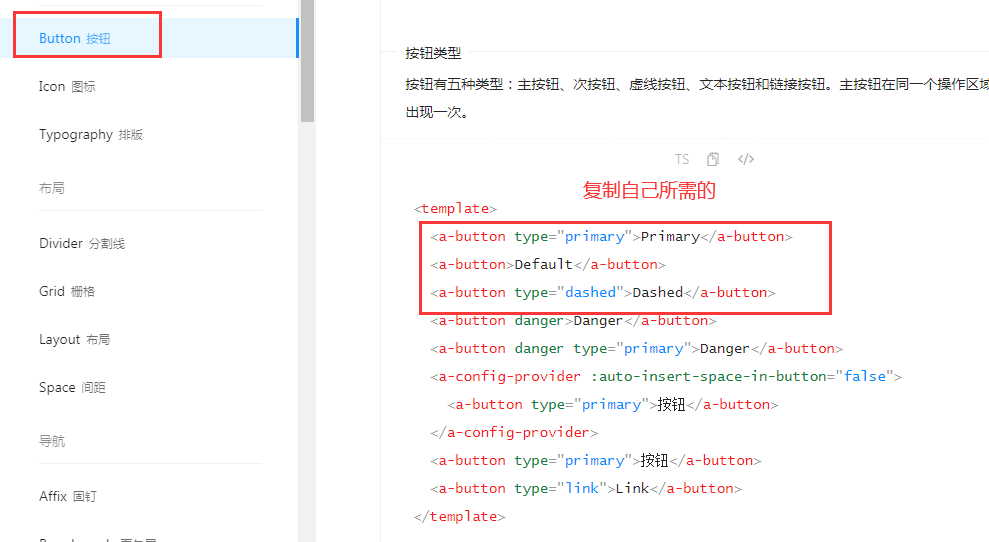989x542 pixels.
Task: Toggle TS code mode icon
Action: [682, 159]
